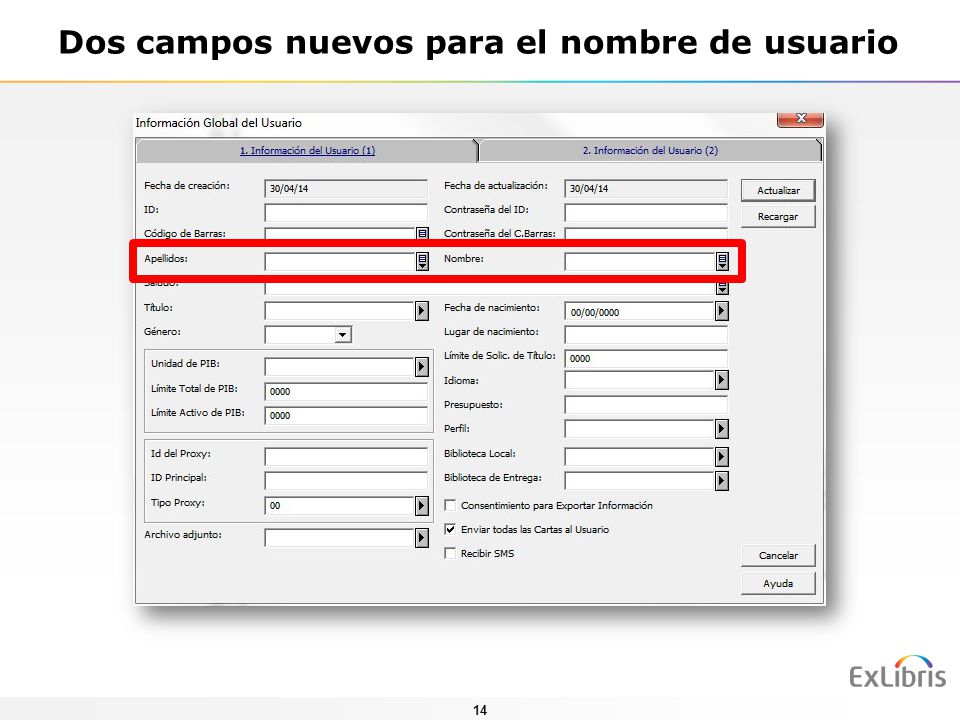
Task: Open the Archivo adjunto browse arrow
Action: click(x=422, y=538)
